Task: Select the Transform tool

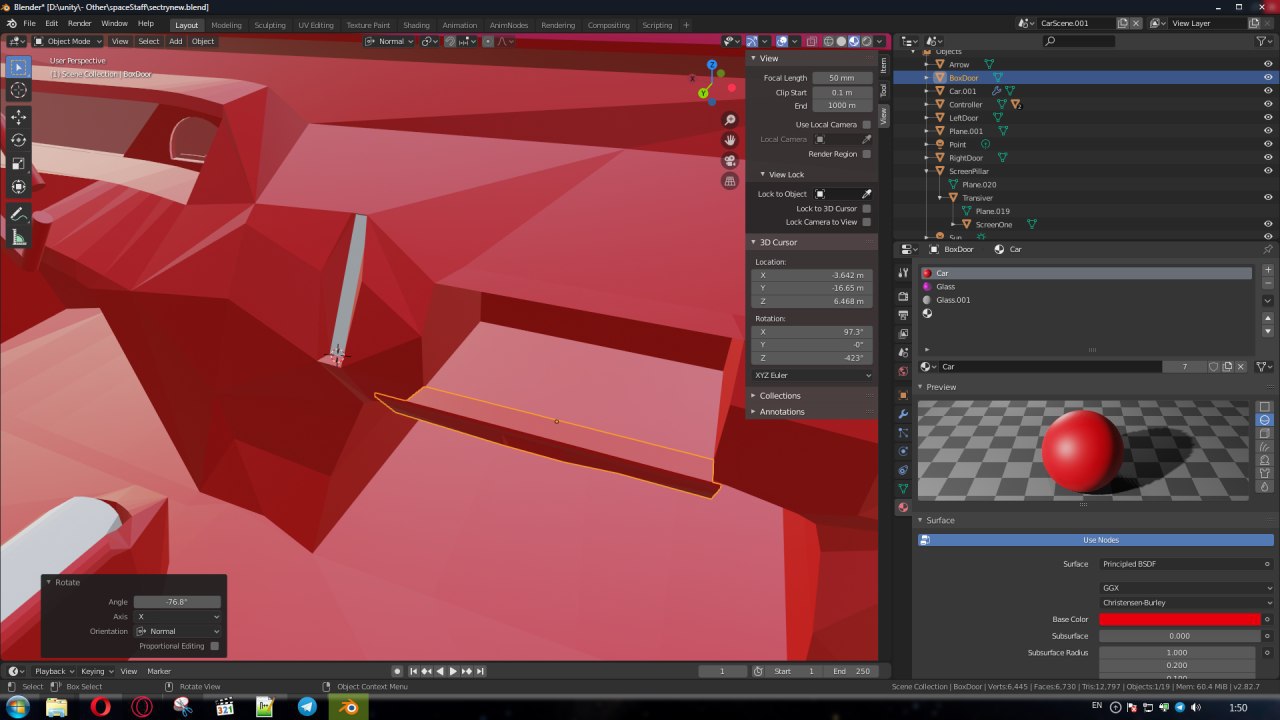Action: [18, 186]
